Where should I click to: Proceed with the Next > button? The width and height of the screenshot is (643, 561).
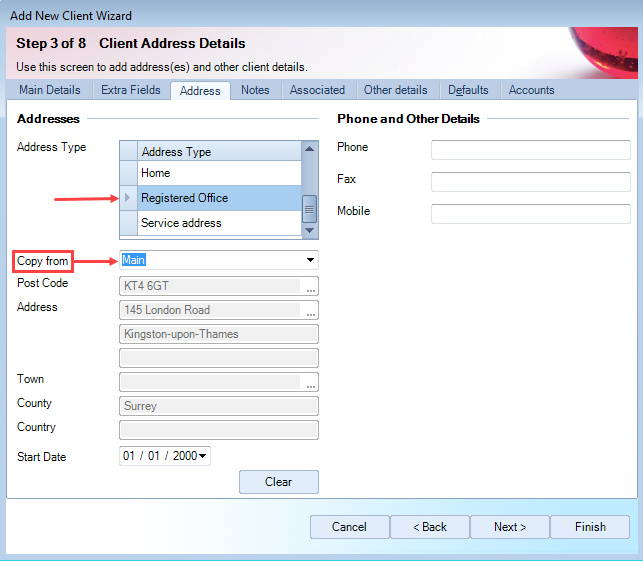[x=510, y=527]
